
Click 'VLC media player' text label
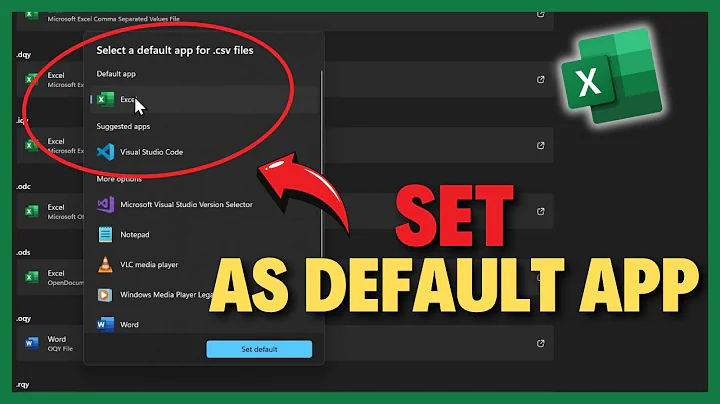pyautogui.click(x=149, y=264)
